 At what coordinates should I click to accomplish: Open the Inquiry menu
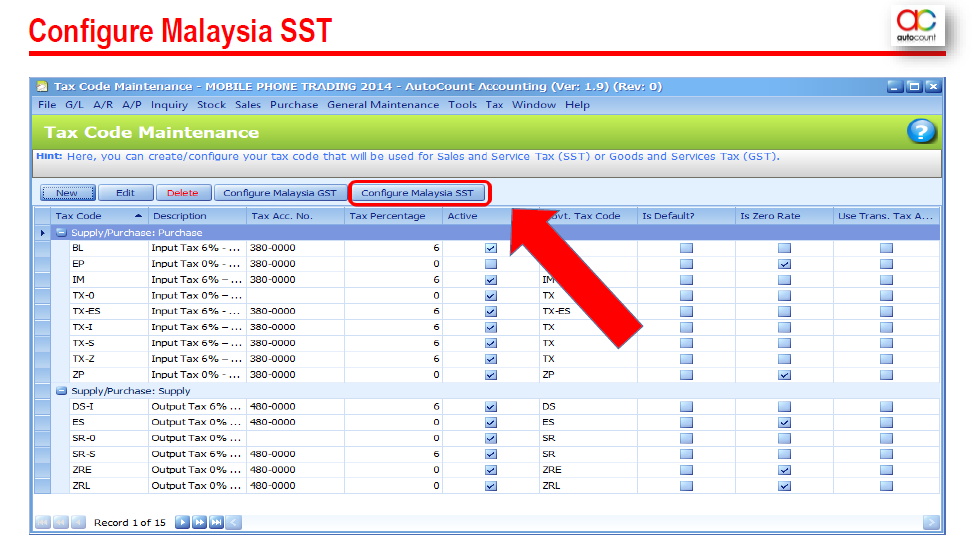pos(169,105)
